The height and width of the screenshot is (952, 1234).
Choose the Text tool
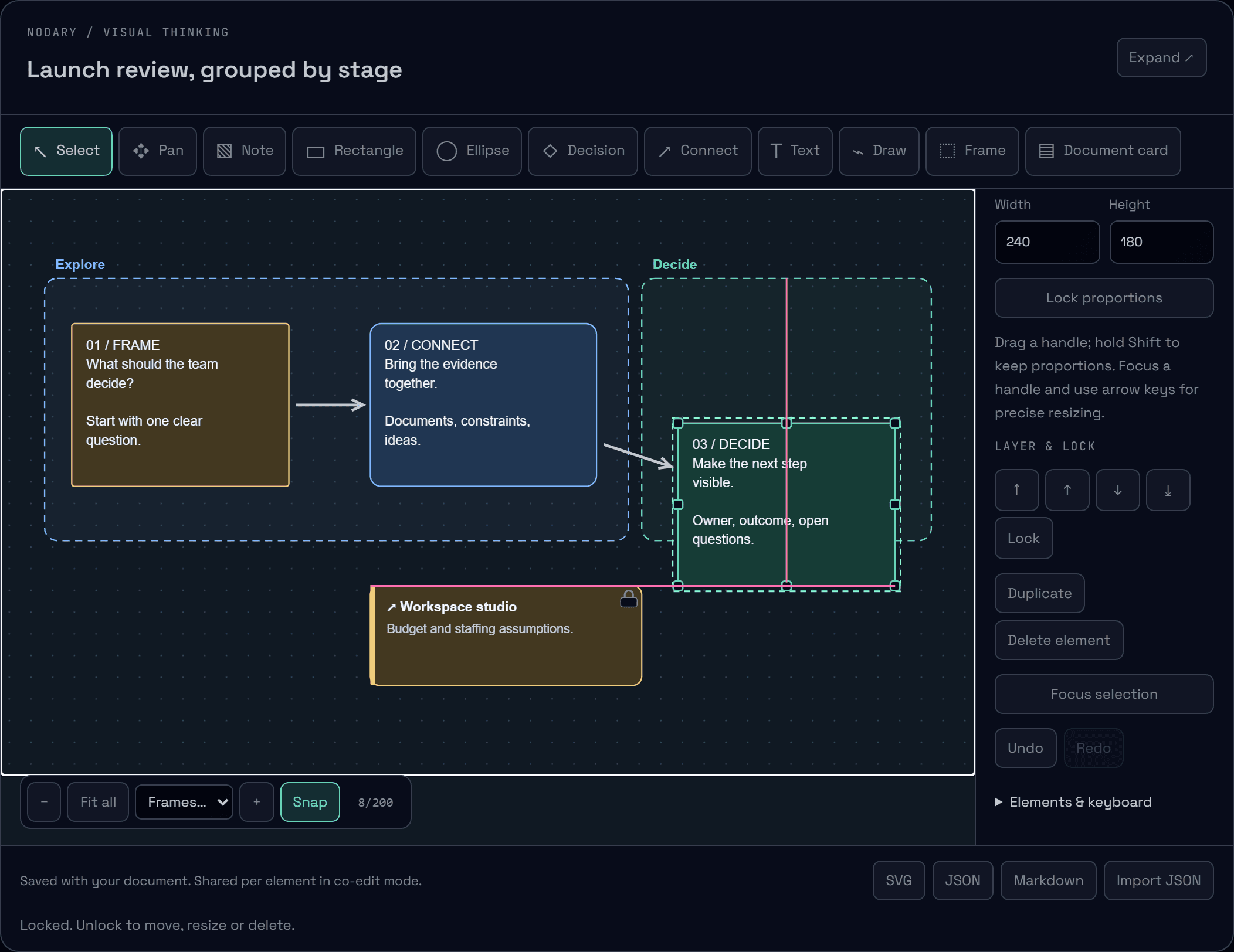(x=795, y=151)
